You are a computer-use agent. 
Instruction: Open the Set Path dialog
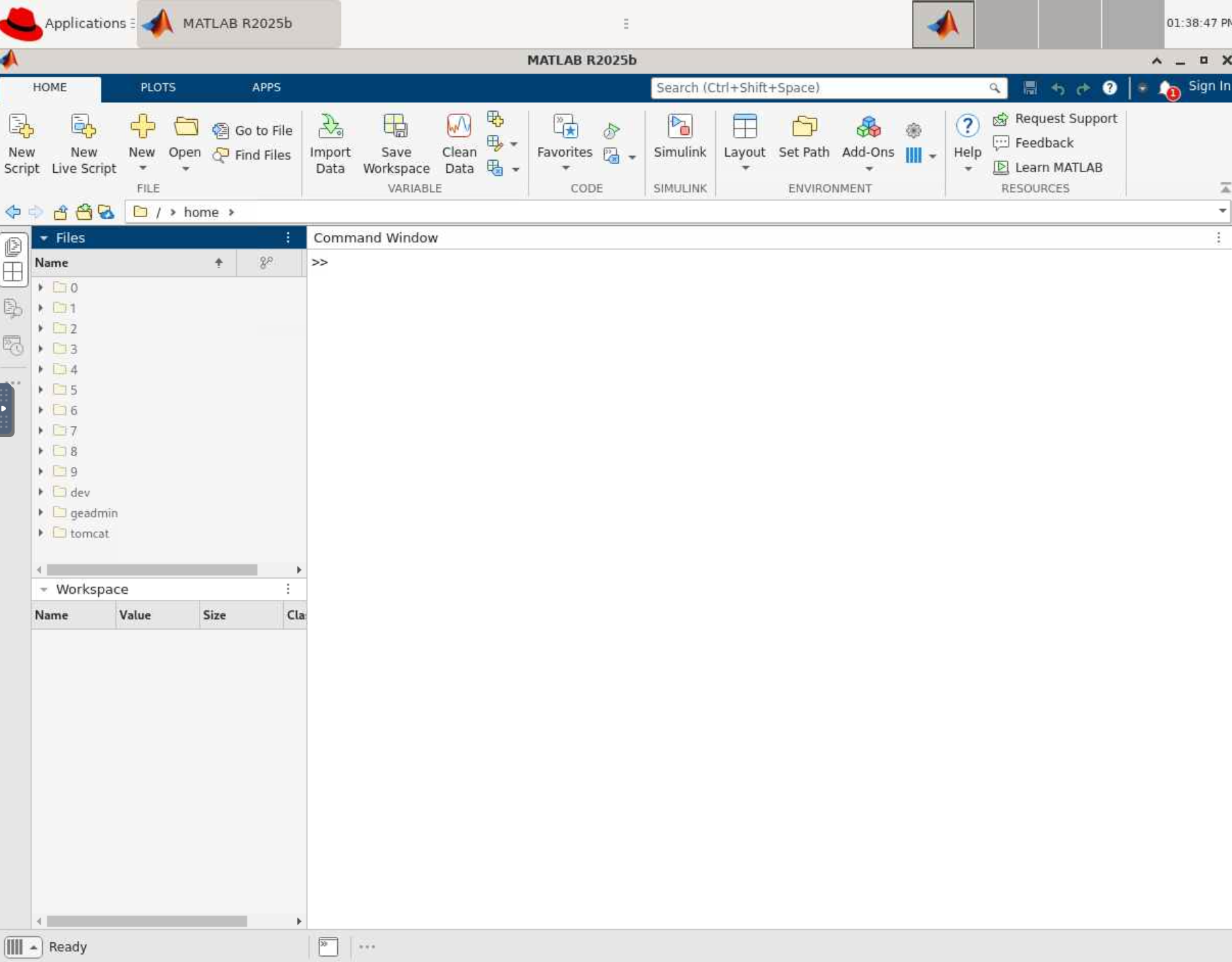point(804,127)
